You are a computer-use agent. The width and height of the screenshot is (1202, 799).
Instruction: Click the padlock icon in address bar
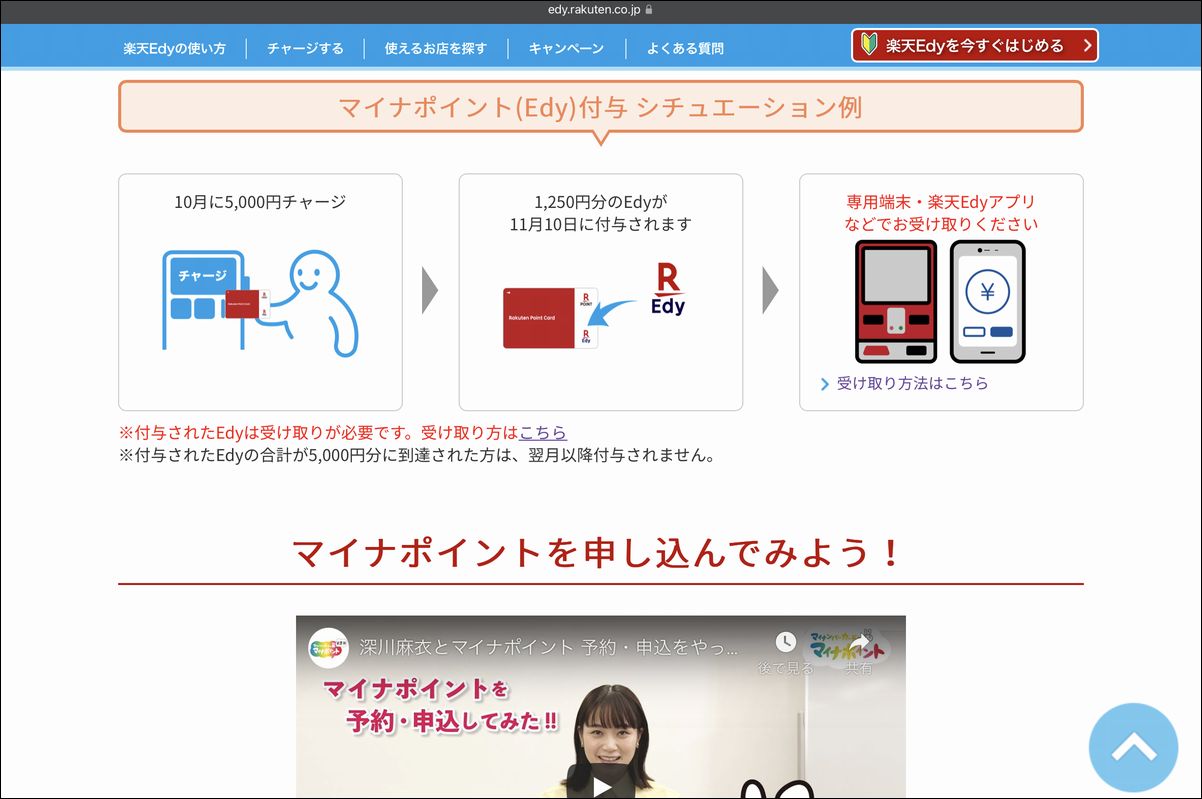click(650, 10)
